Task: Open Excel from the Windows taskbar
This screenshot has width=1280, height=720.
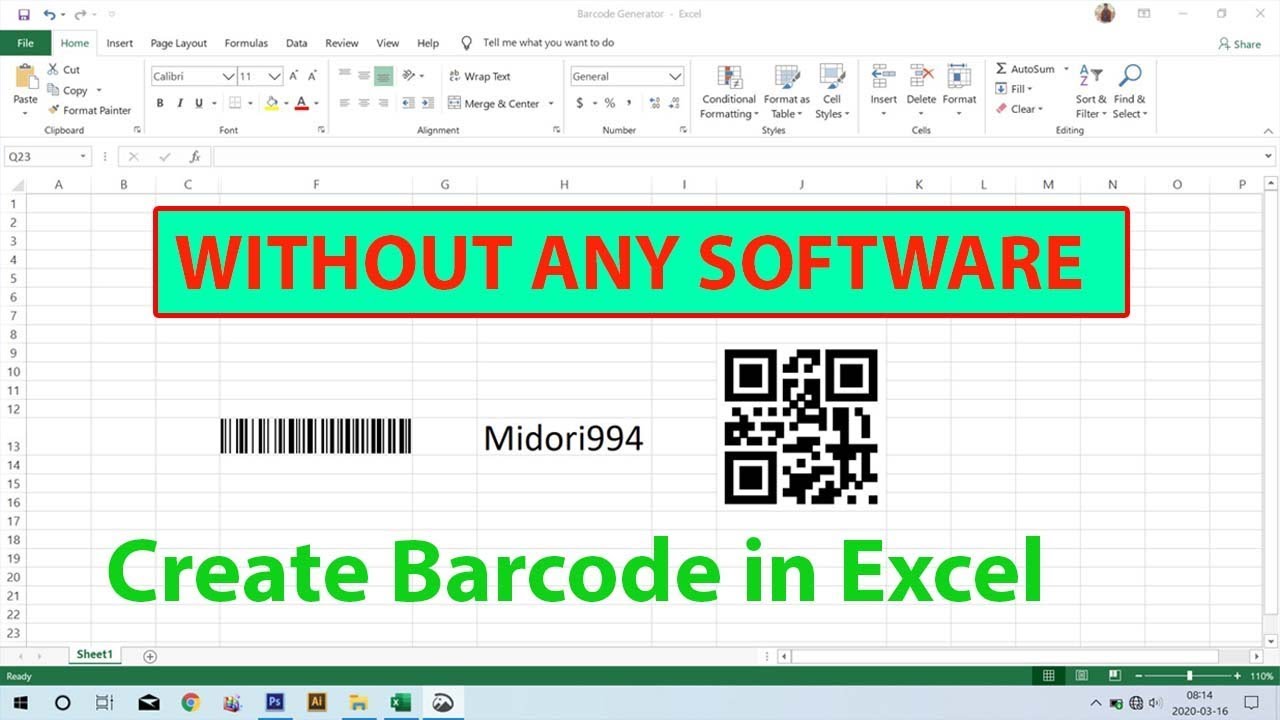Action: tap(400, 702)
